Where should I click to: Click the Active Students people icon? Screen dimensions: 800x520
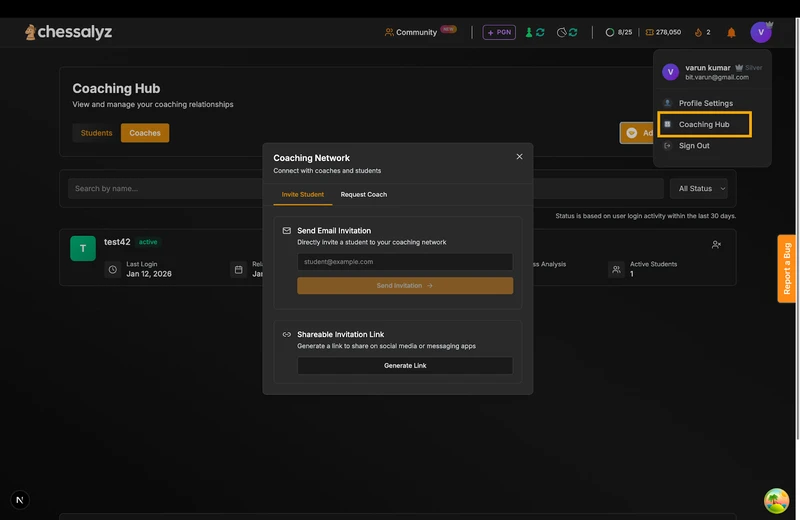616,269
